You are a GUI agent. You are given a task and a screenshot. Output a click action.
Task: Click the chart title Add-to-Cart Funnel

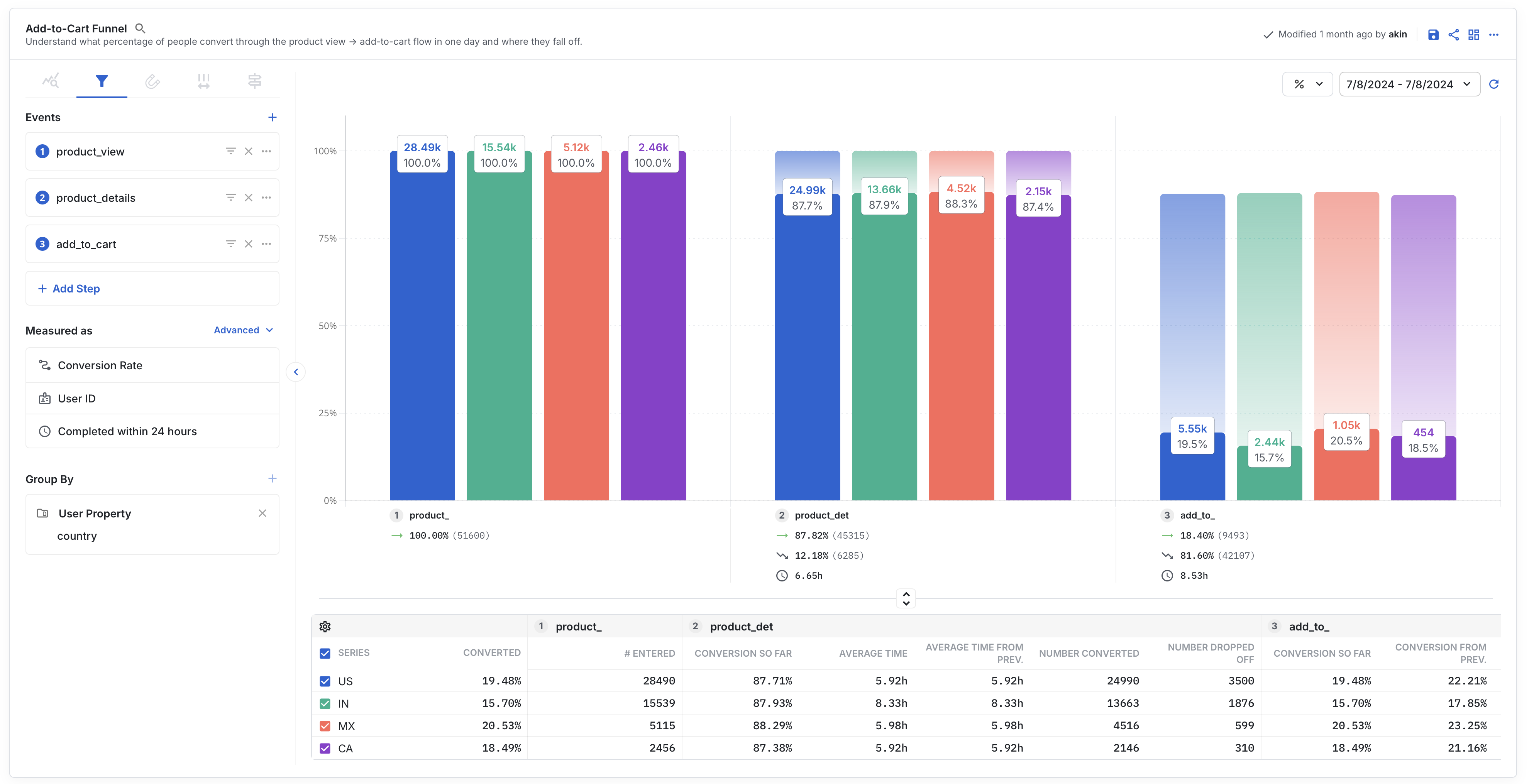pos(76,29)
